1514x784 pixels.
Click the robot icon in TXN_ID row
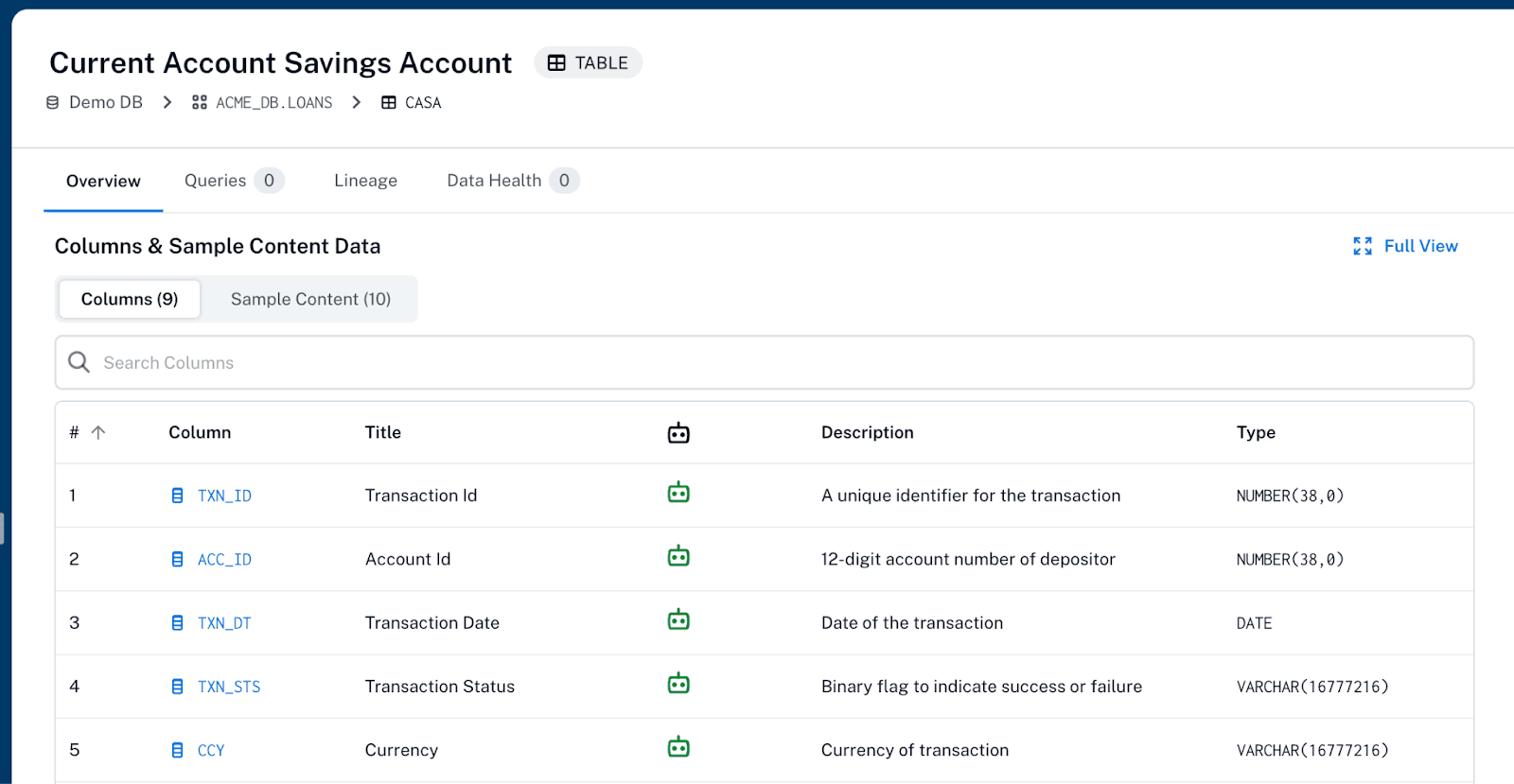(x=678, y=493)
